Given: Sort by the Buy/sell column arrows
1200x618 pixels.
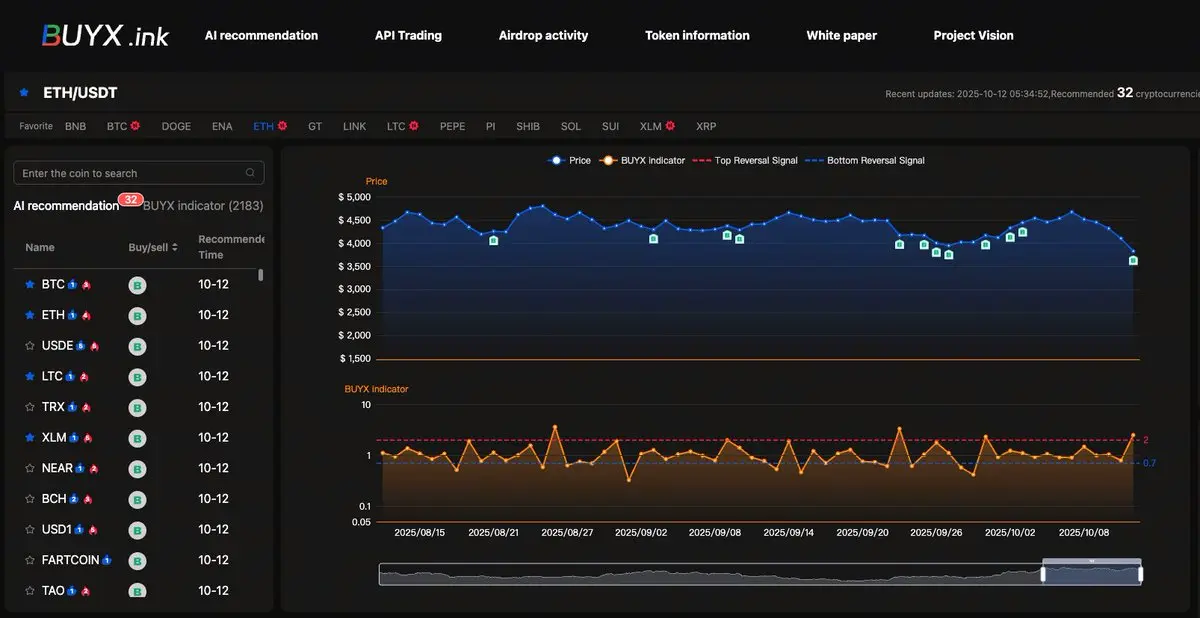Looking at the screenshot, I should click(x=176, y=248).
